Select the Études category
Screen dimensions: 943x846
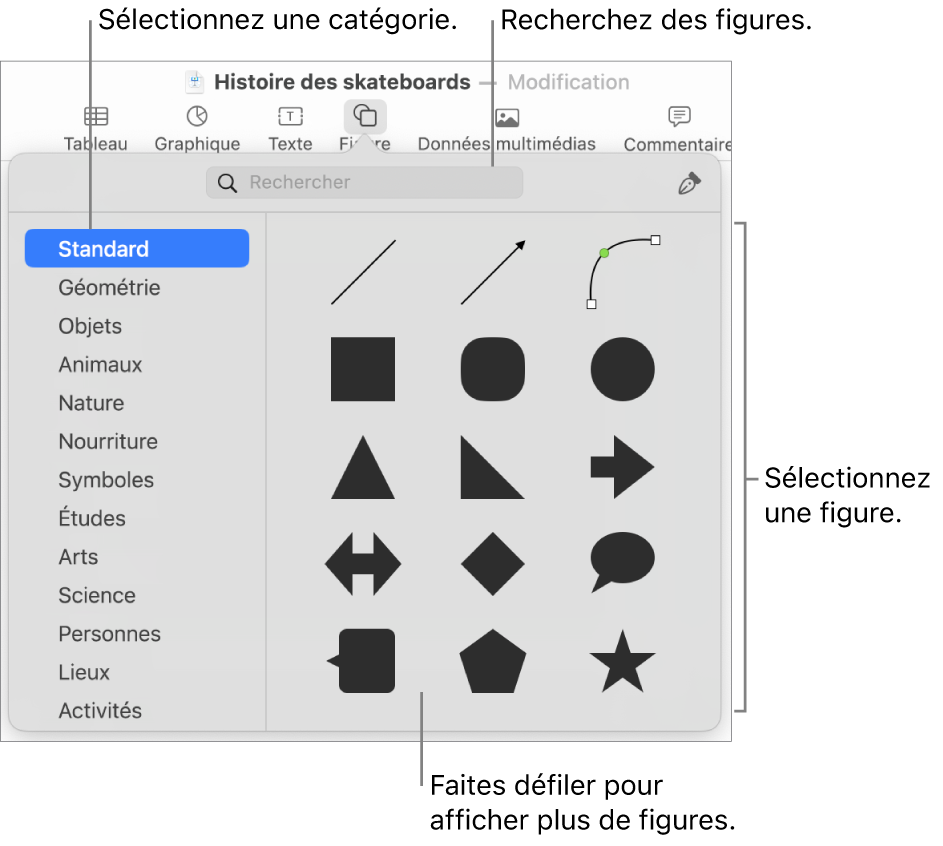92,518
